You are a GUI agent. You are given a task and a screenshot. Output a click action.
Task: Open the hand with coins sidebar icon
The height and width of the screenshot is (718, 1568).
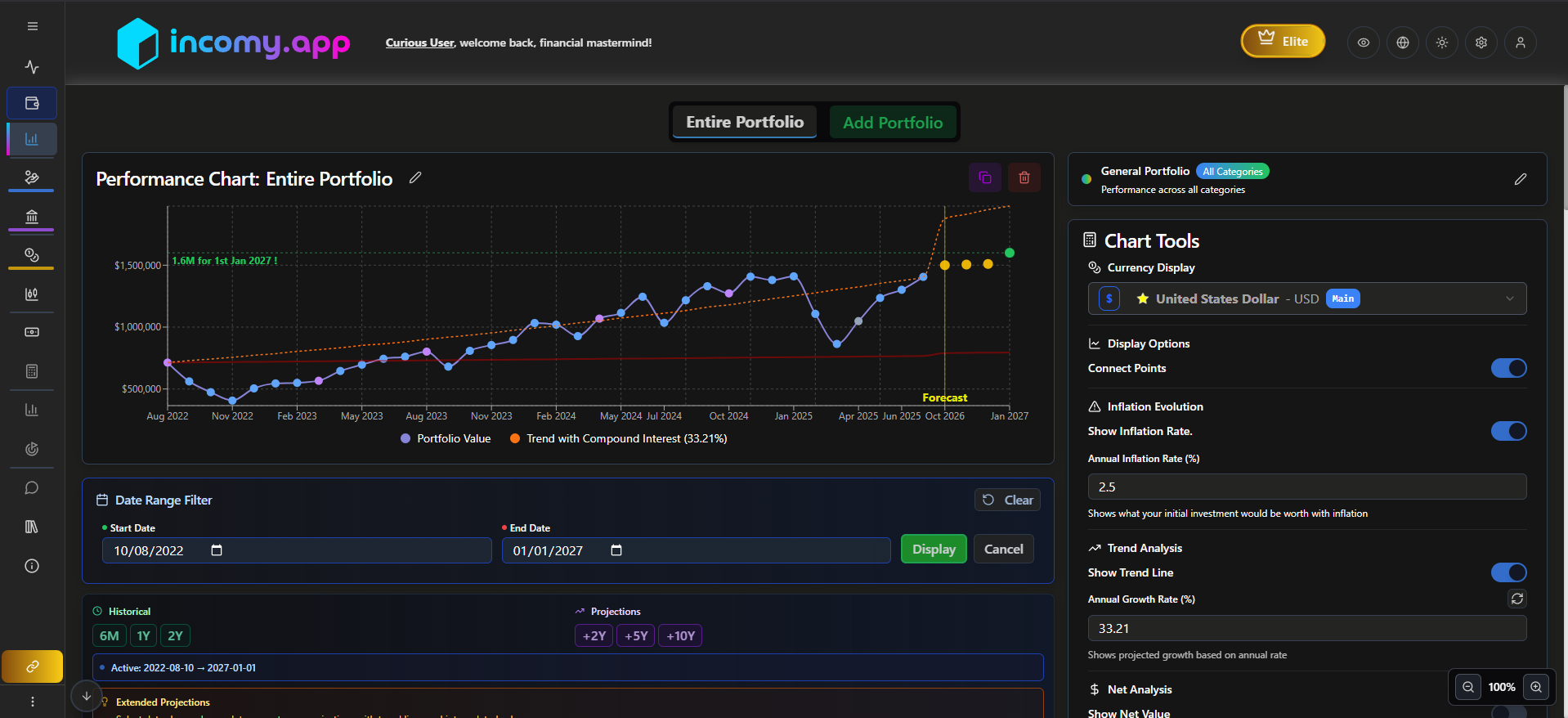coord(32,177)
